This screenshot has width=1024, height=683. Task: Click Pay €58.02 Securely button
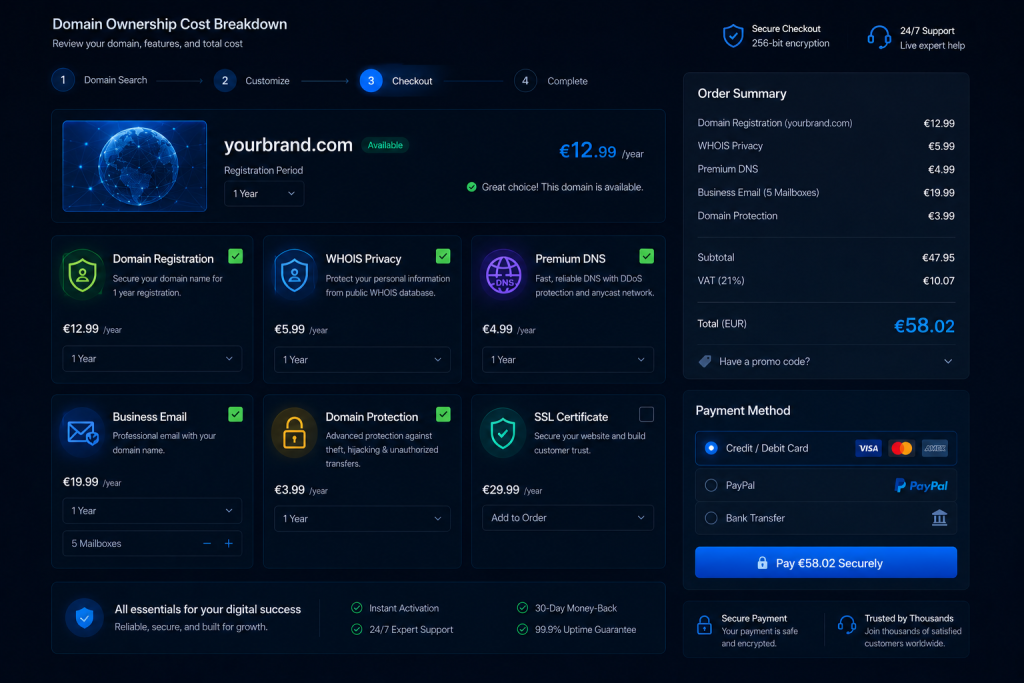[x=826, y=562]
